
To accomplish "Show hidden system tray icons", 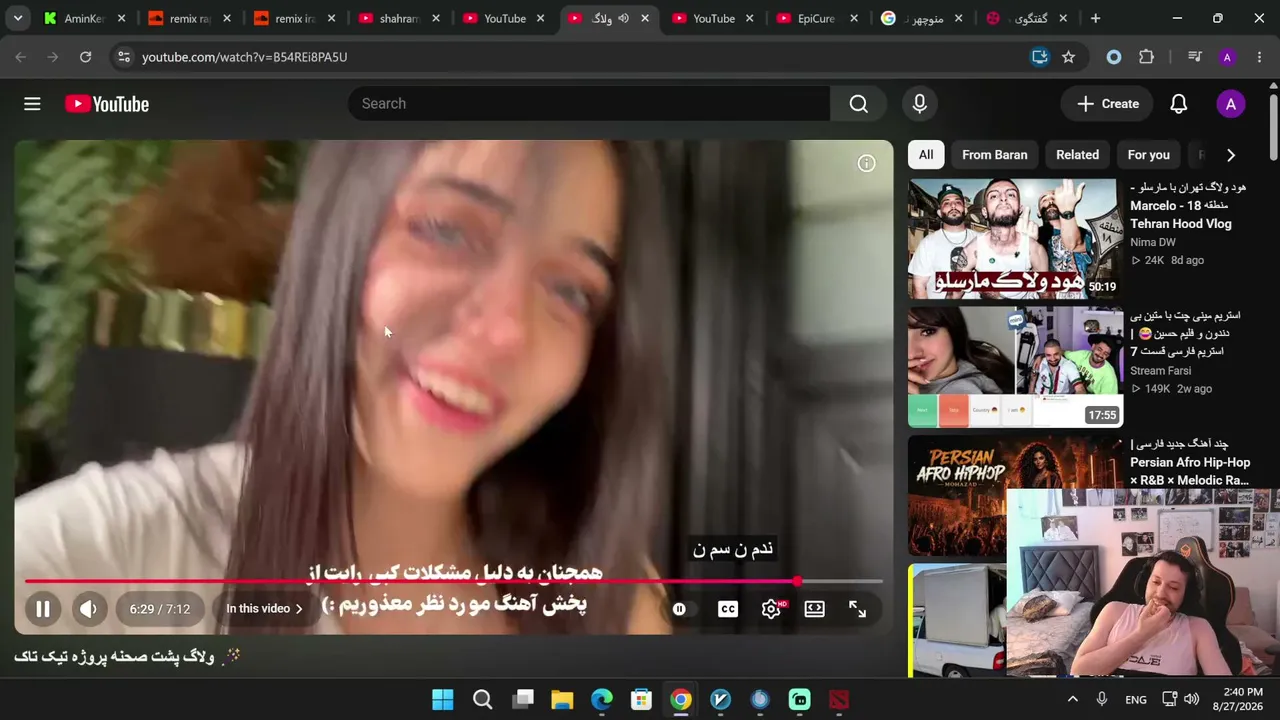I will pos(1073,700).
